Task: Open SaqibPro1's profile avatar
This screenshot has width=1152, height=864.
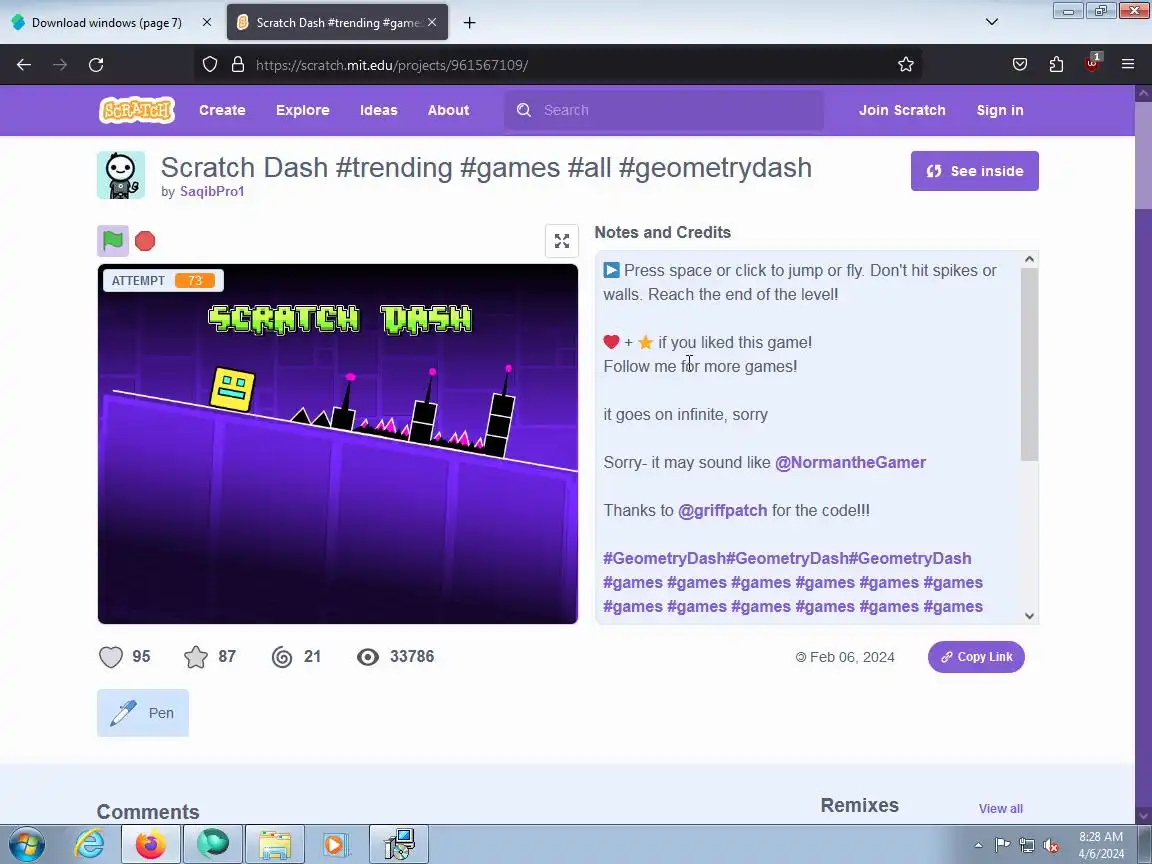Action: [121, 175]
